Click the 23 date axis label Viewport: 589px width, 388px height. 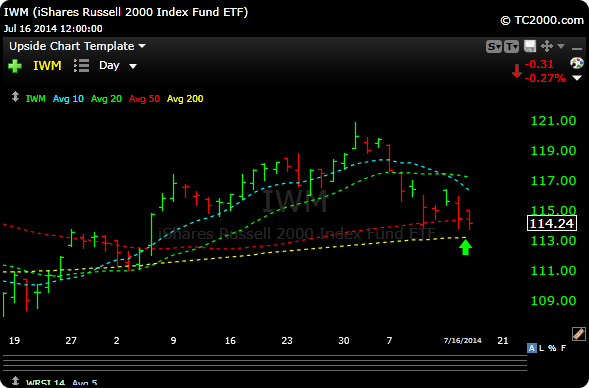pos(287,341)
